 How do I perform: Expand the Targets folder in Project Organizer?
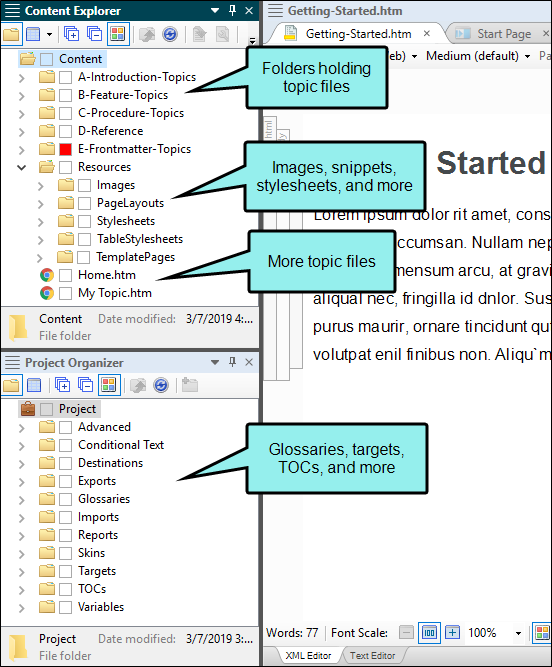22,572
